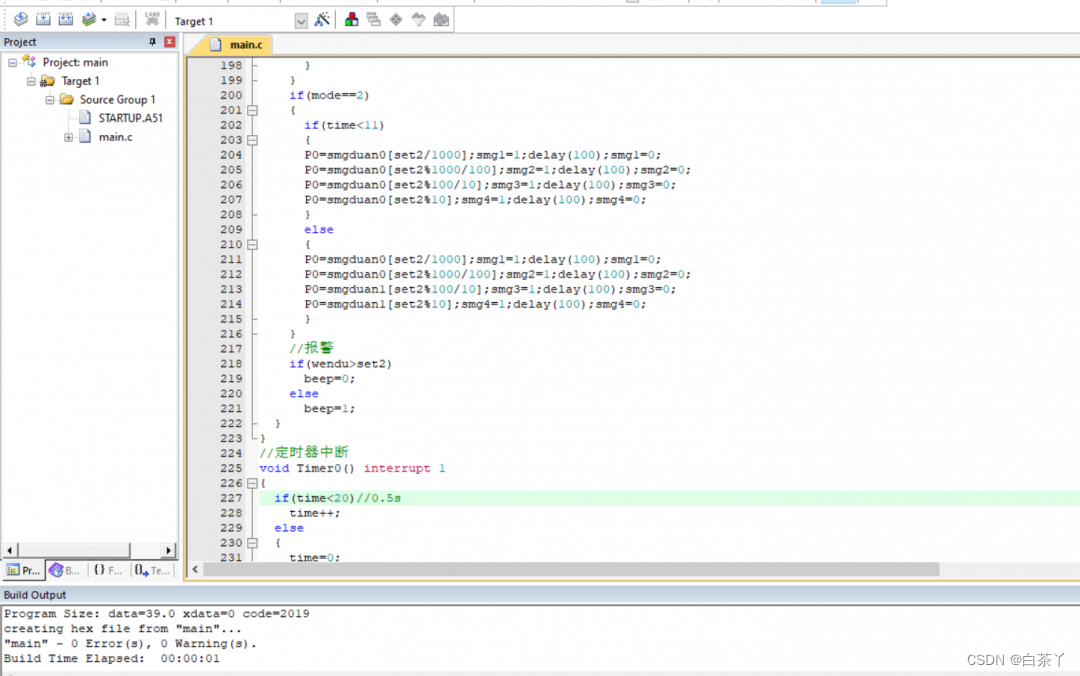
Task: Toggle the code fold box at line 226
Action: click(x=252, y=483)
